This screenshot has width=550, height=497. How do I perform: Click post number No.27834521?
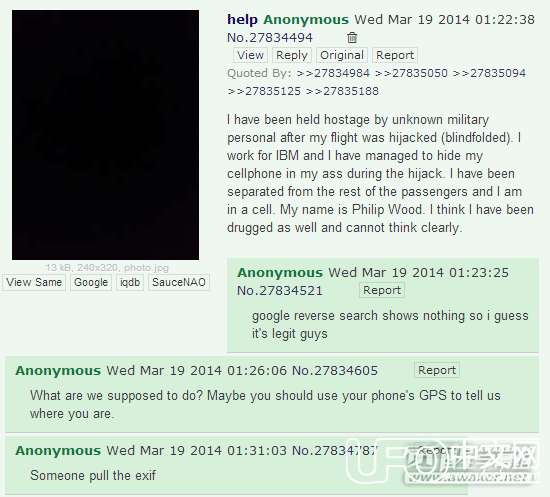pos(280,291)
